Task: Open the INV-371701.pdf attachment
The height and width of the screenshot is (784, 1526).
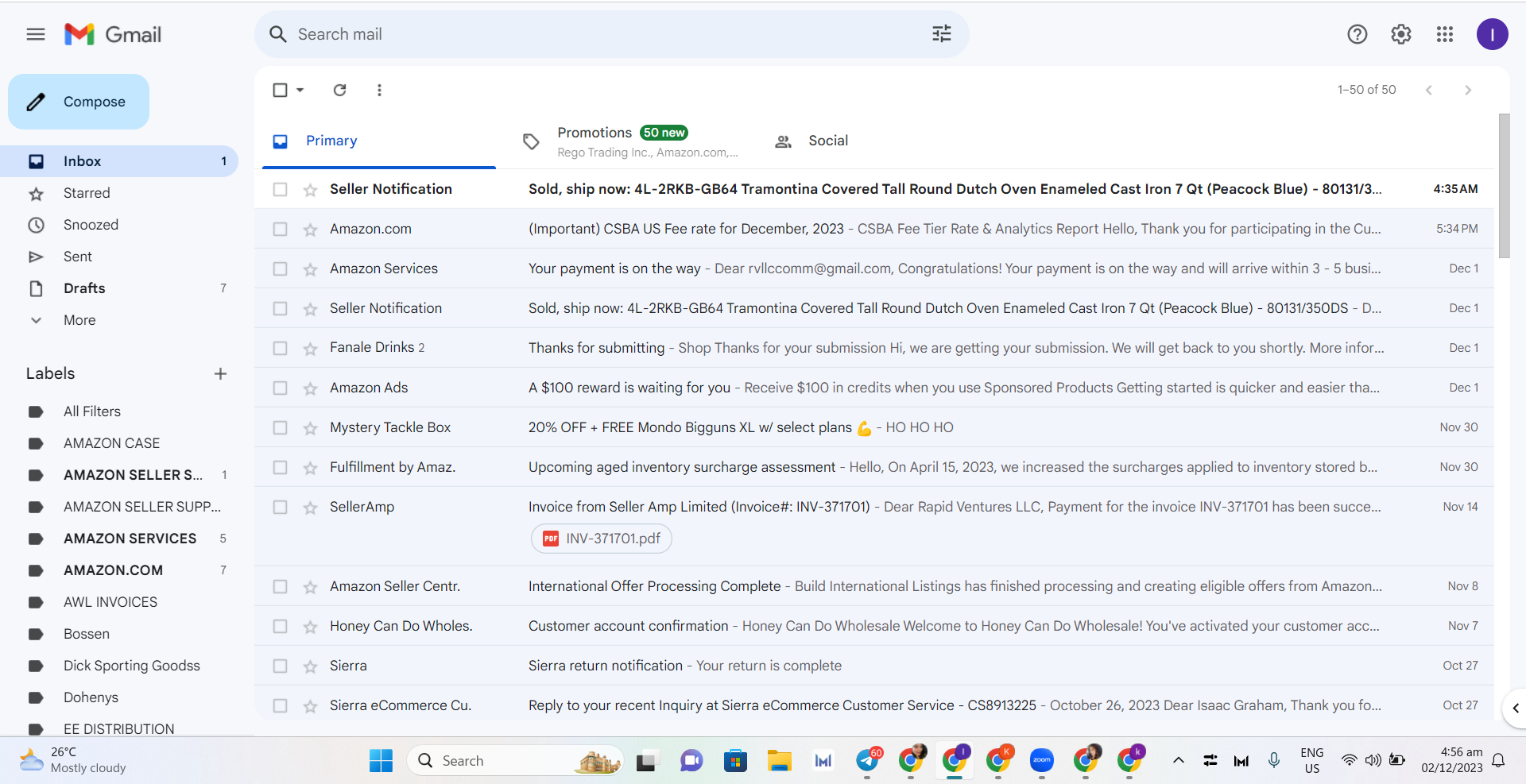Action: (602, 539)
